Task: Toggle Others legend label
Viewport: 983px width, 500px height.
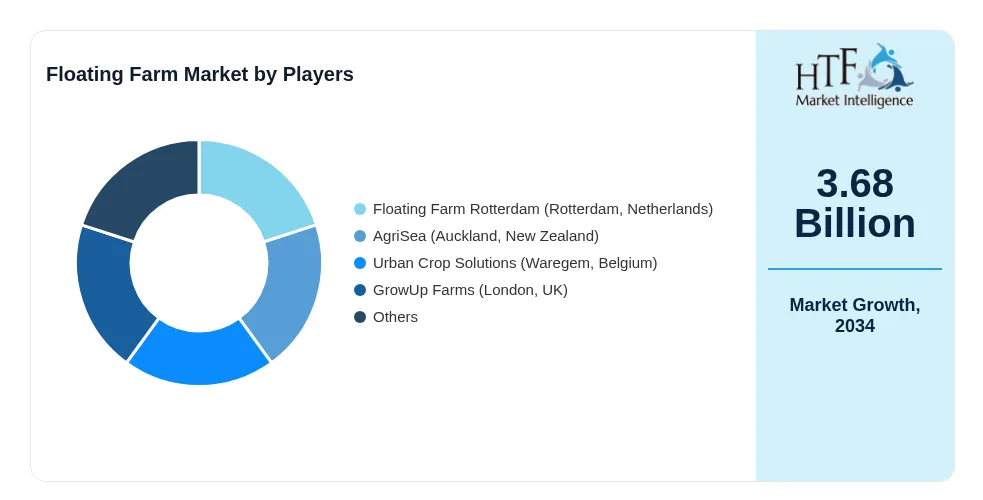Action: (395, 316)
